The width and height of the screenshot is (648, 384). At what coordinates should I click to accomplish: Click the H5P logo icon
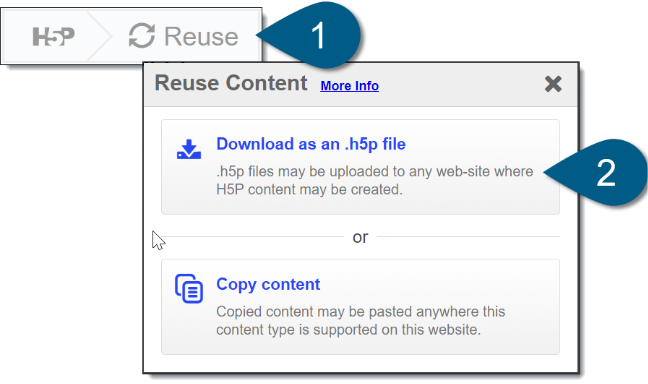(53, 36)
